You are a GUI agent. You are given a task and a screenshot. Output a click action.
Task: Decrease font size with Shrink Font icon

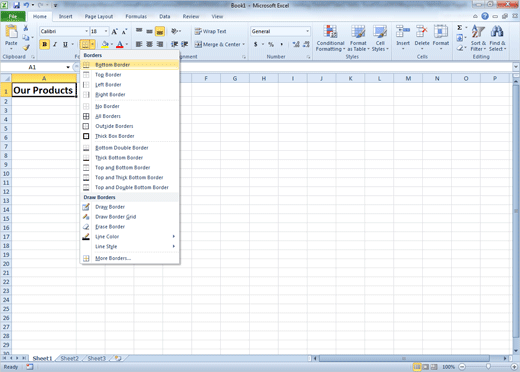pyautogui.click(x=124, y=32)
